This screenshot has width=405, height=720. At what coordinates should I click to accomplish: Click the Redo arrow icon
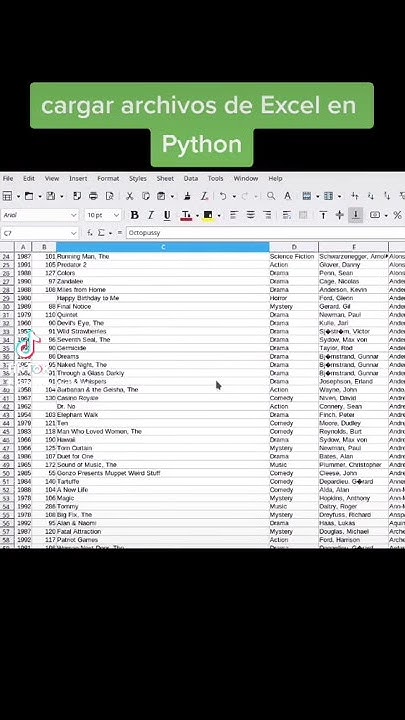(x=245, y=196)
